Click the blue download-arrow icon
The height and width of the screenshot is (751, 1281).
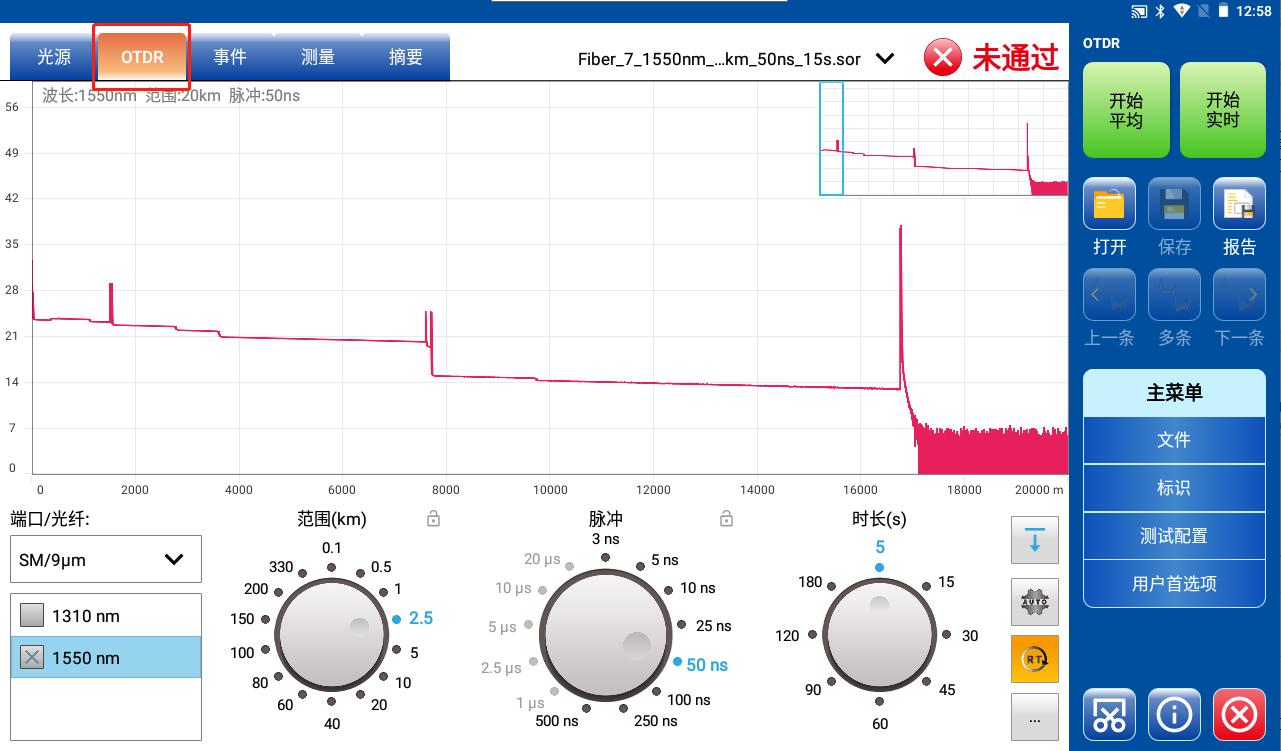coord(1034,542)
